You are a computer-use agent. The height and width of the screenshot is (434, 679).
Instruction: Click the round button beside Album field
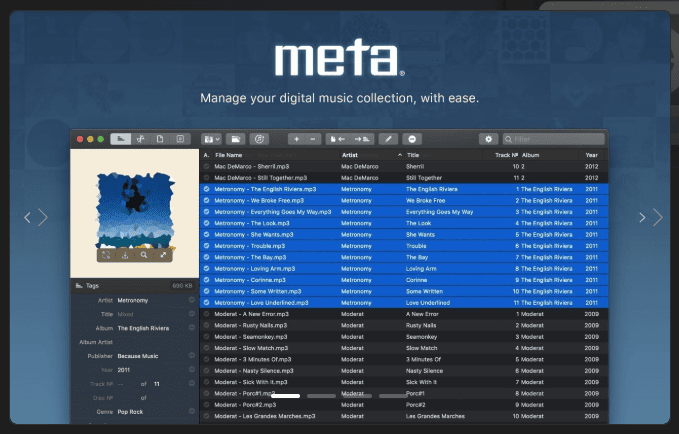pos(191,327)
